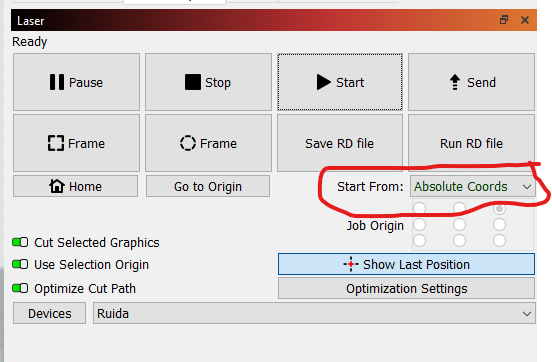
Task: Click the rectangular Frame button
Action: tap(76, 143)
